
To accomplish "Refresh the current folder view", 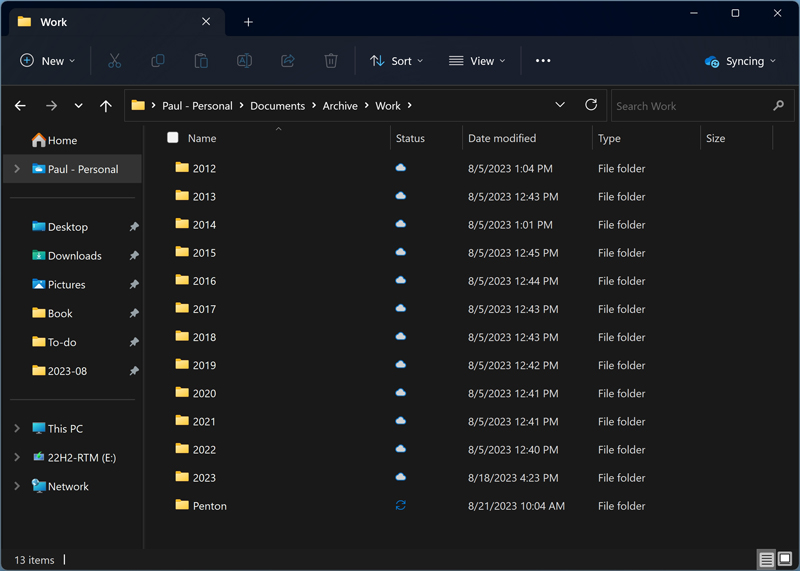I will [591, 105].
